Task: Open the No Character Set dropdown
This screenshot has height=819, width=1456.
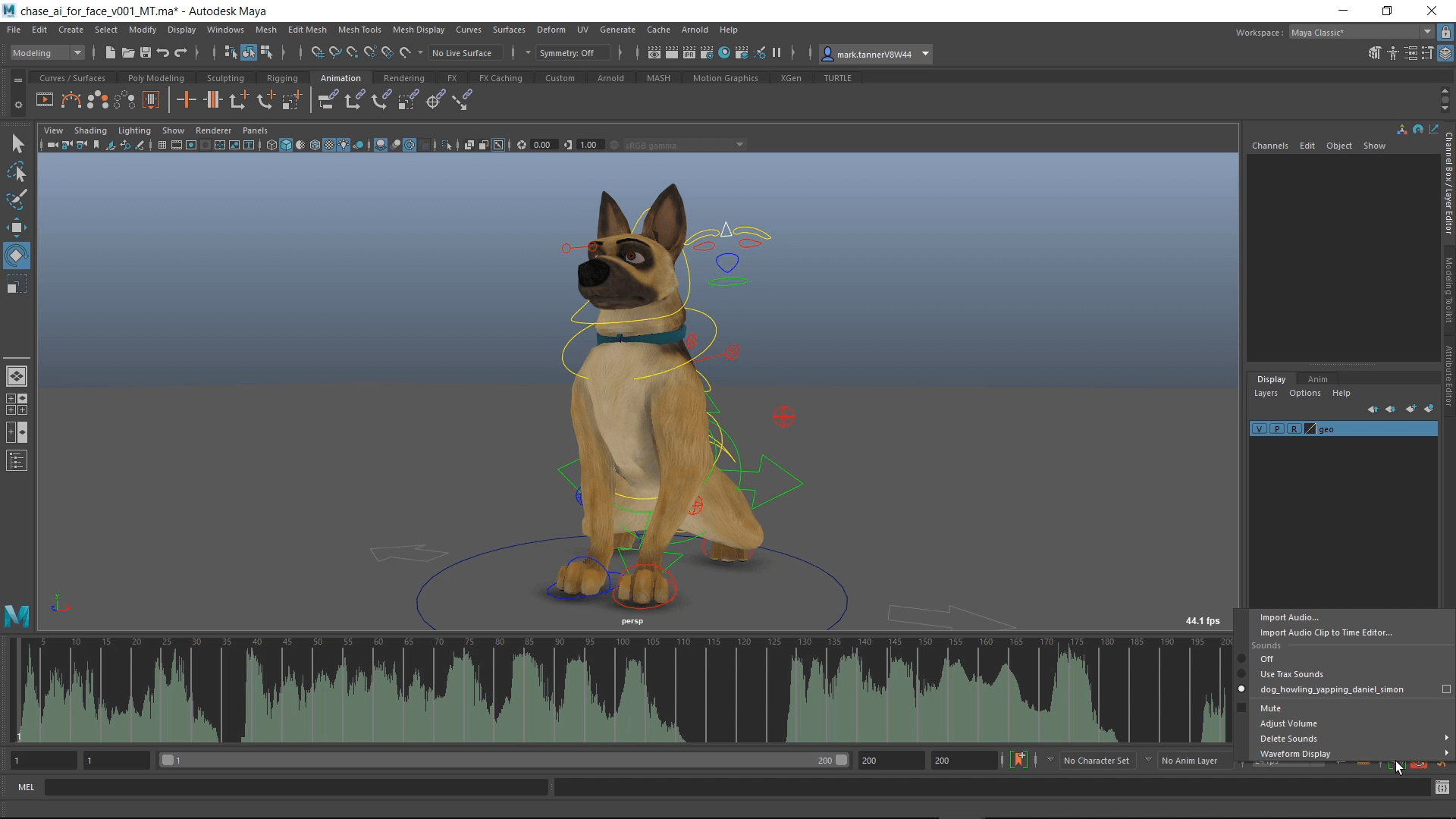Action: (x=1097, y=761)
